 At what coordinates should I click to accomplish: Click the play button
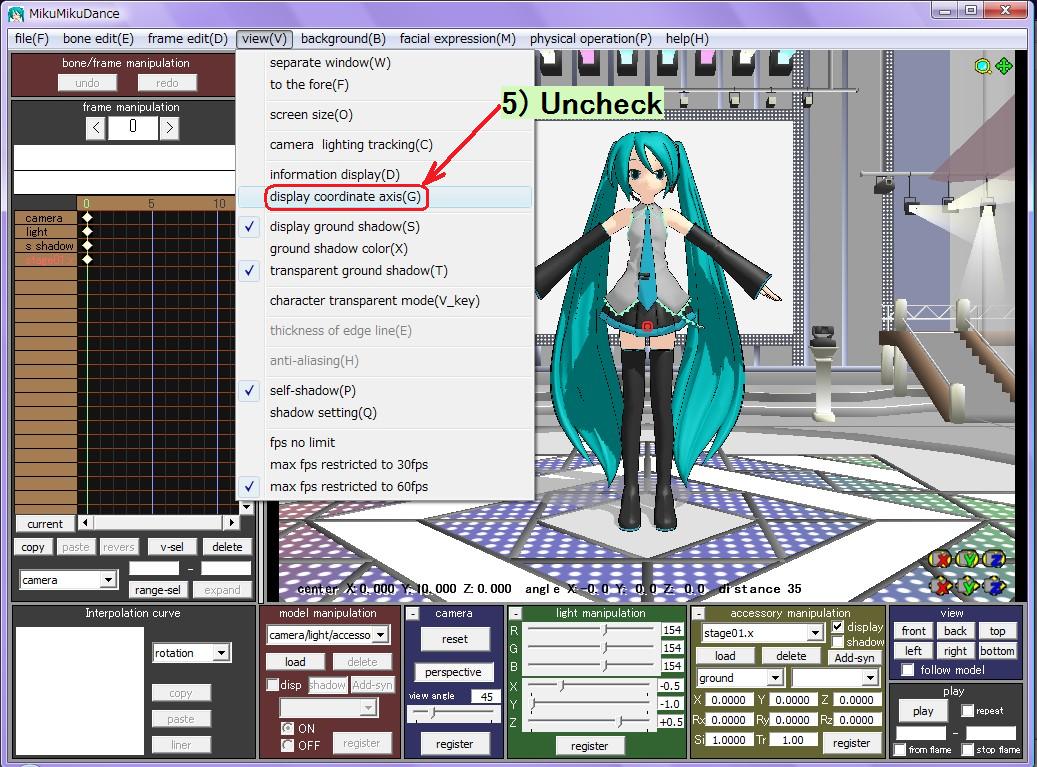tap(923, 711)
